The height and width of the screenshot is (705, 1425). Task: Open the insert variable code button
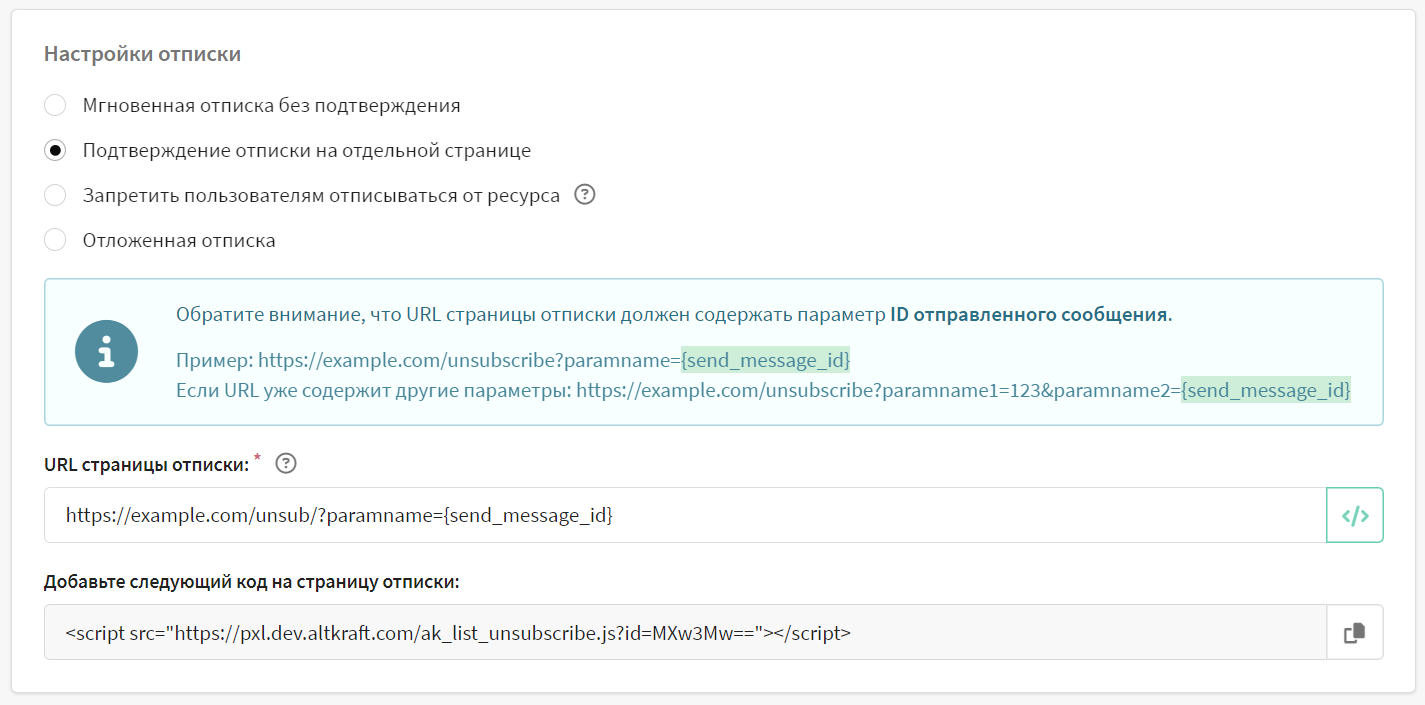pos(1354,516)
